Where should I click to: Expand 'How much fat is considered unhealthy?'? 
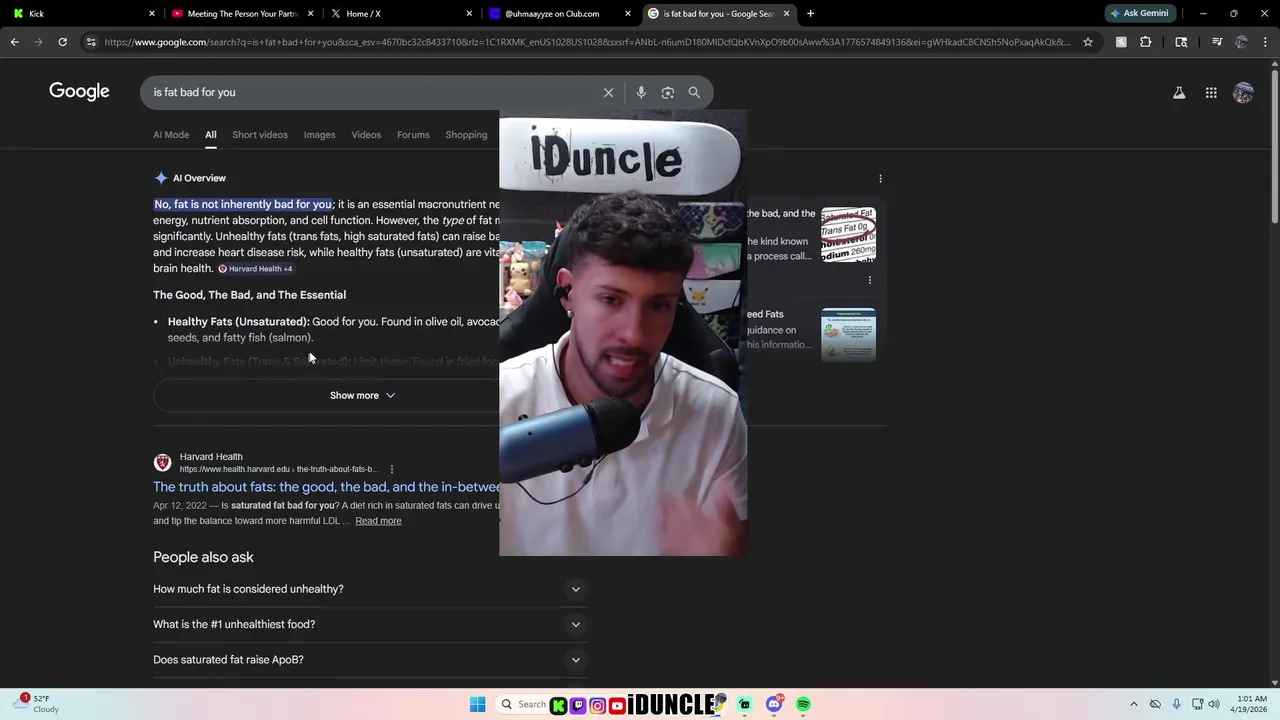pos(370,589)
